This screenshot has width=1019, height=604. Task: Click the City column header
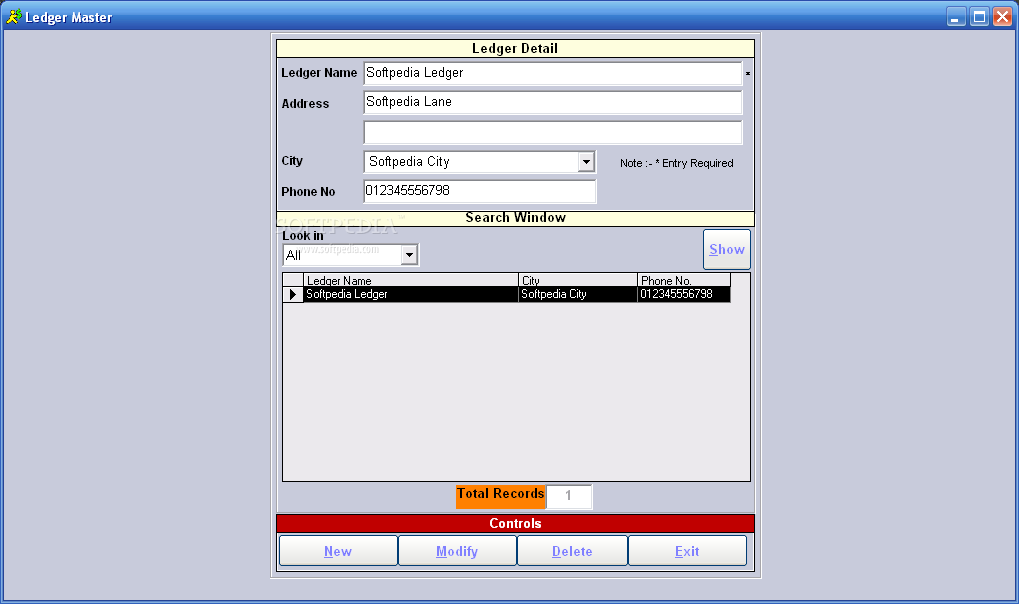[578, 280]
